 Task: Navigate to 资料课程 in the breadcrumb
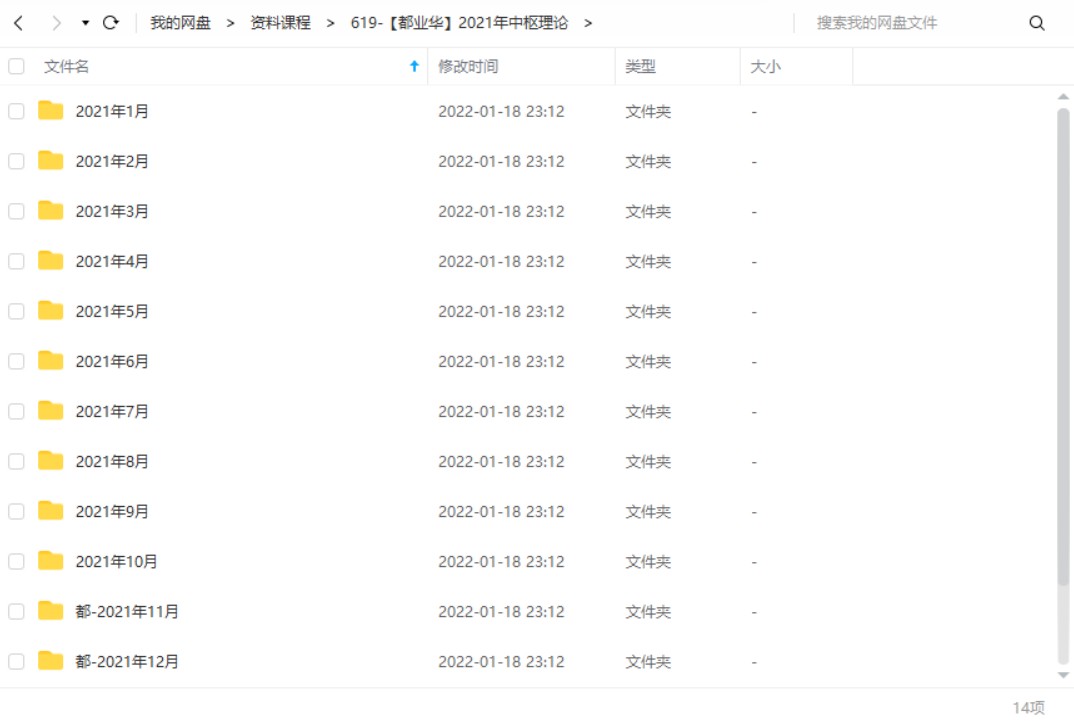point(280,23)
